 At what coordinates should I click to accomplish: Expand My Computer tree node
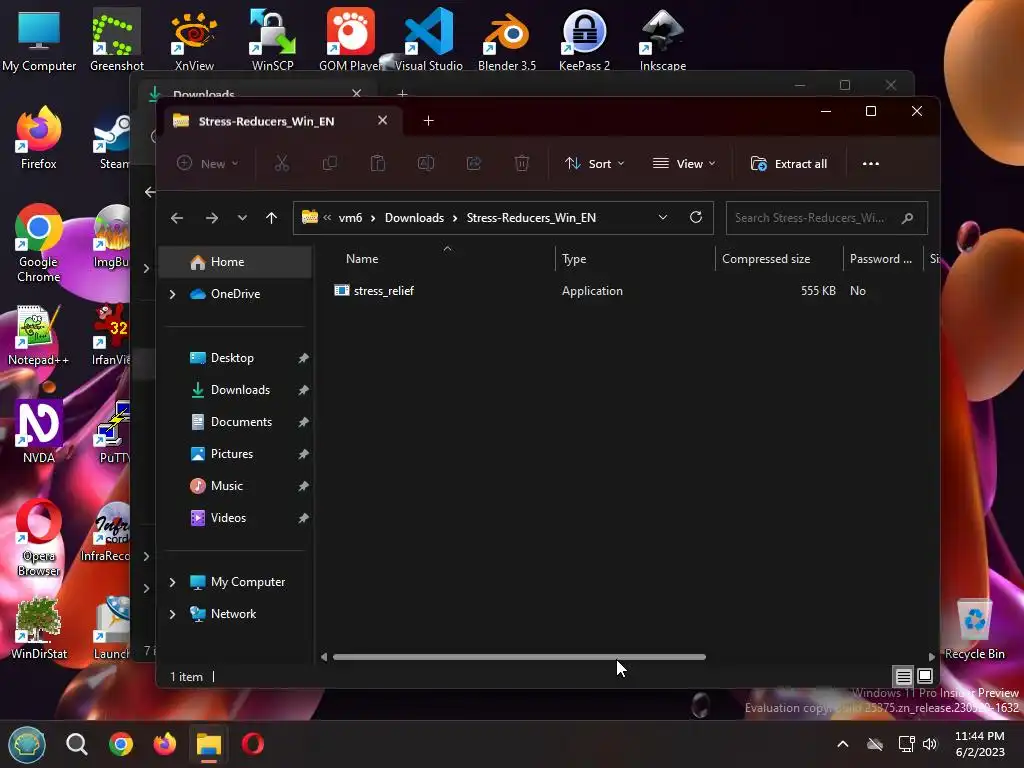click(172, 582)
